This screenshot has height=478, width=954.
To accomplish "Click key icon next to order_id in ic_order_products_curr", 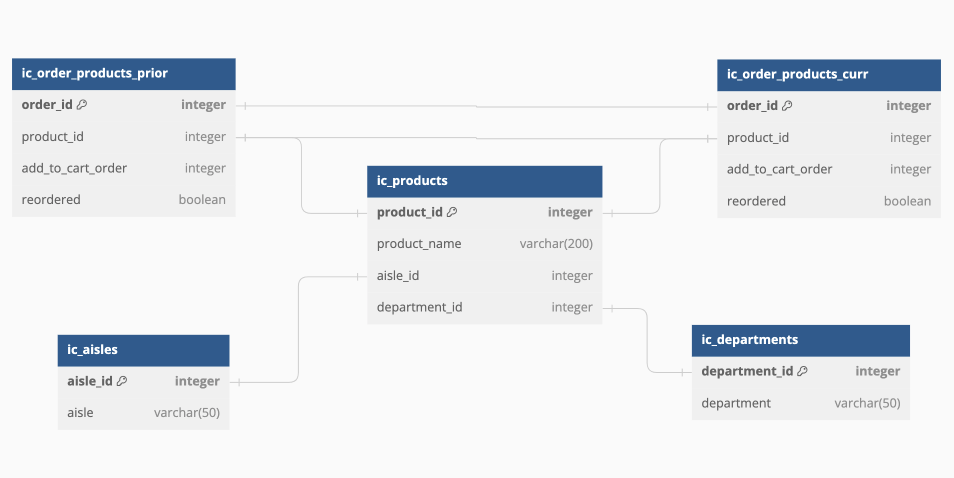I will click(787, 105).
